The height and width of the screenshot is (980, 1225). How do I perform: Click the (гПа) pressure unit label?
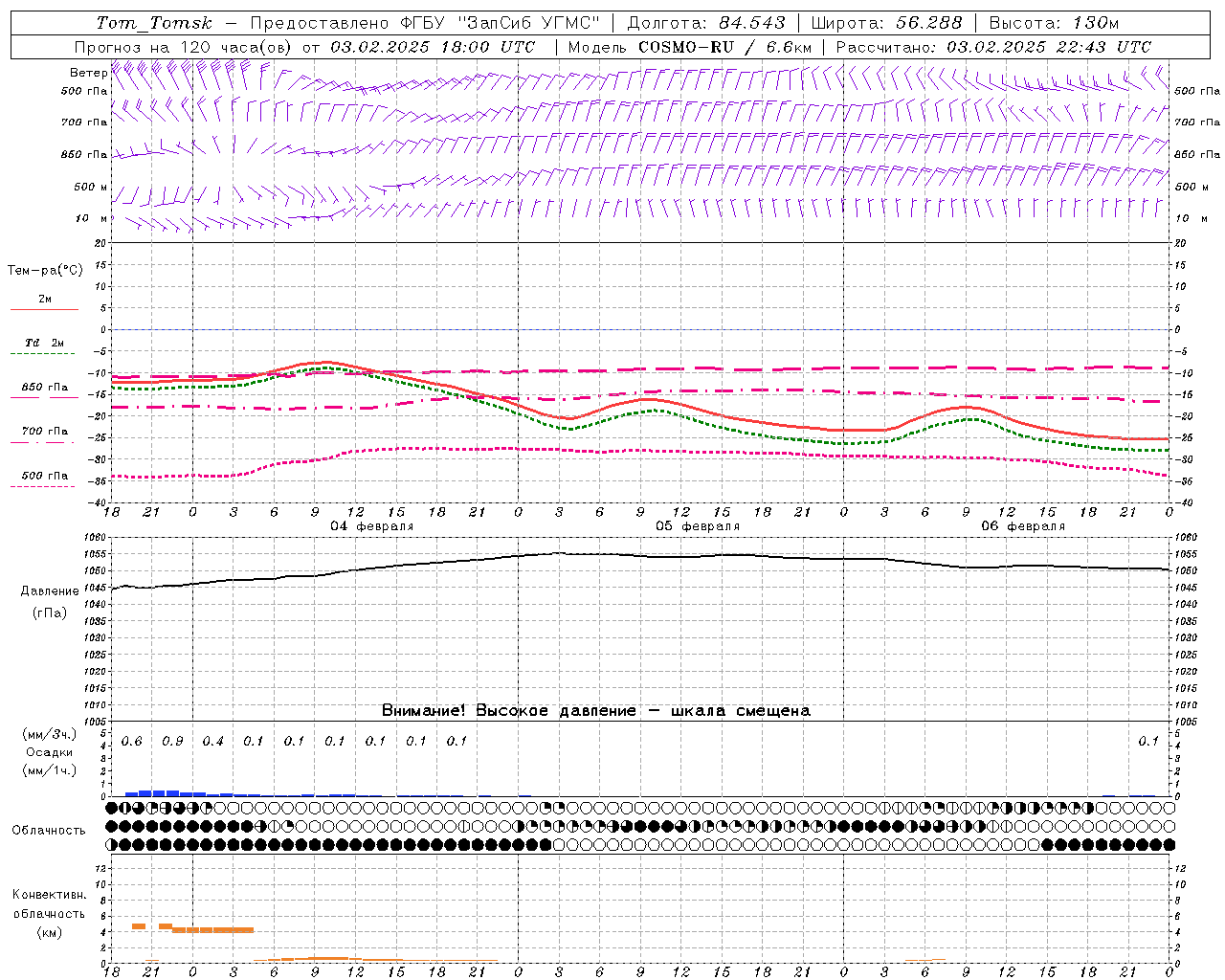pos(50,613)
